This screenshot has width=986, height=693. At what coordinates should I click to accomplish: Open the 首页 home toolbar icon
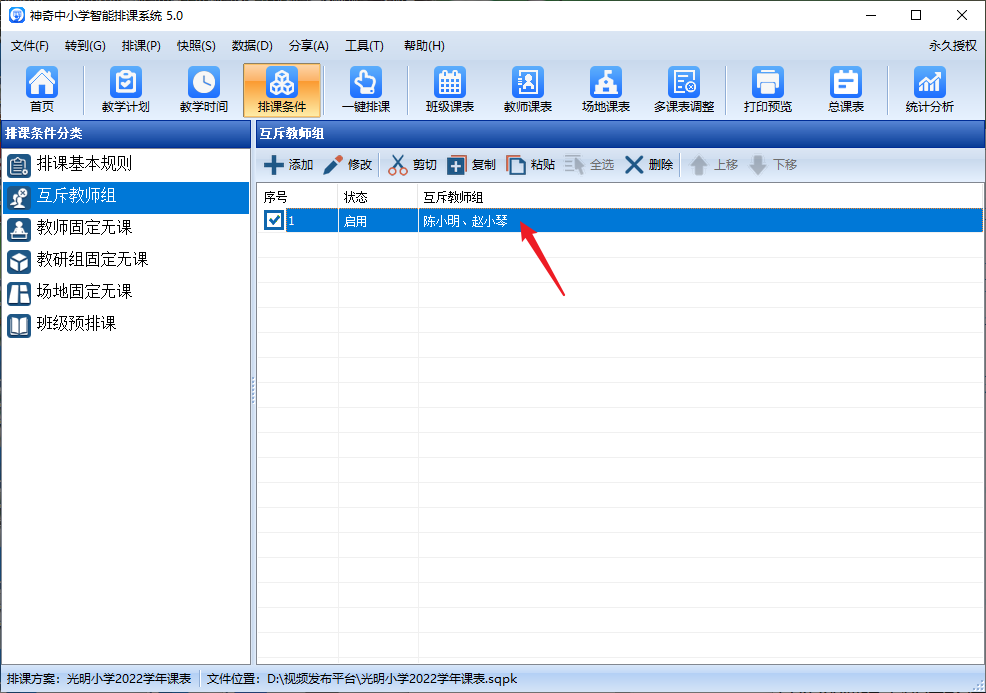tap(42, 89)
